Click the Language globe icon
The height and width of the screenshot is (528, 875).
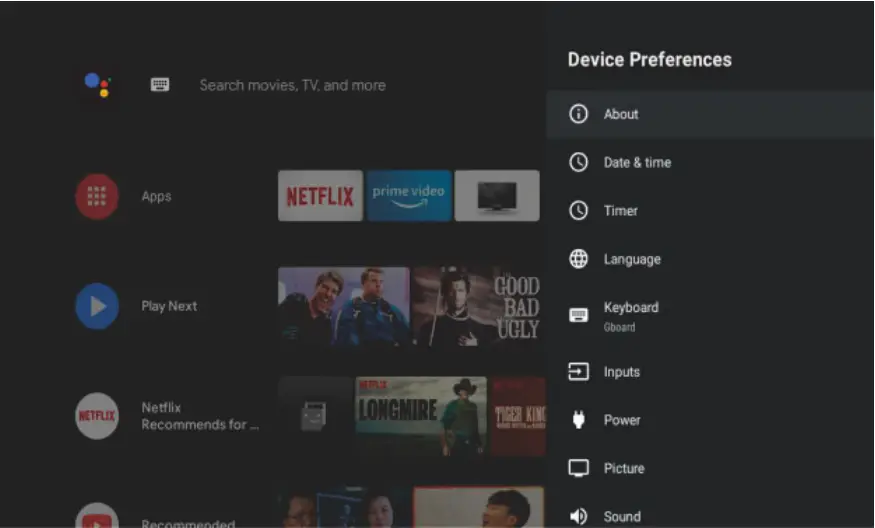[x=578, y=259]
